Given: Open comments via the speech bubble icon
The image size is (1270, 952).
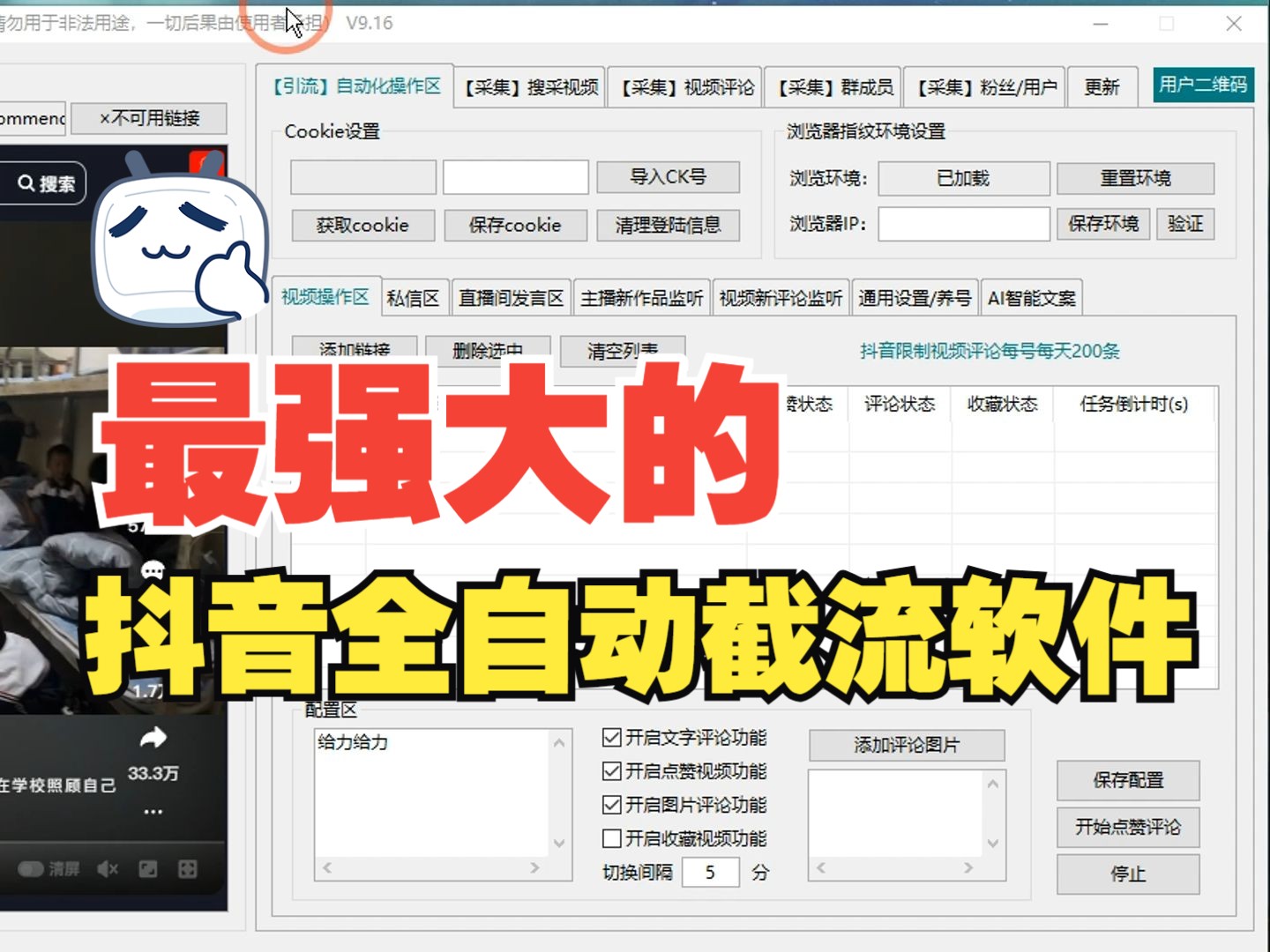Looking at the screenshot, I should [153, 571].
